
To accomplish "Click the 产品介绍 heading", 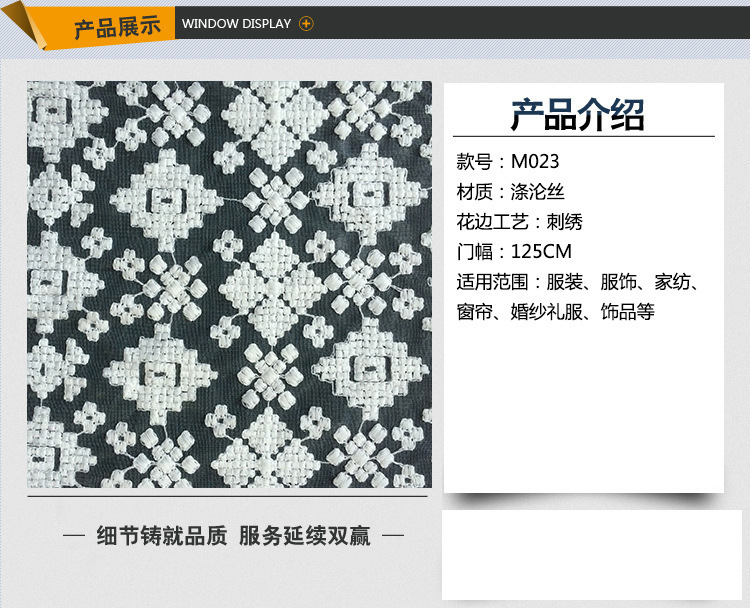I will pyautogui.click(x=578, y=115).
